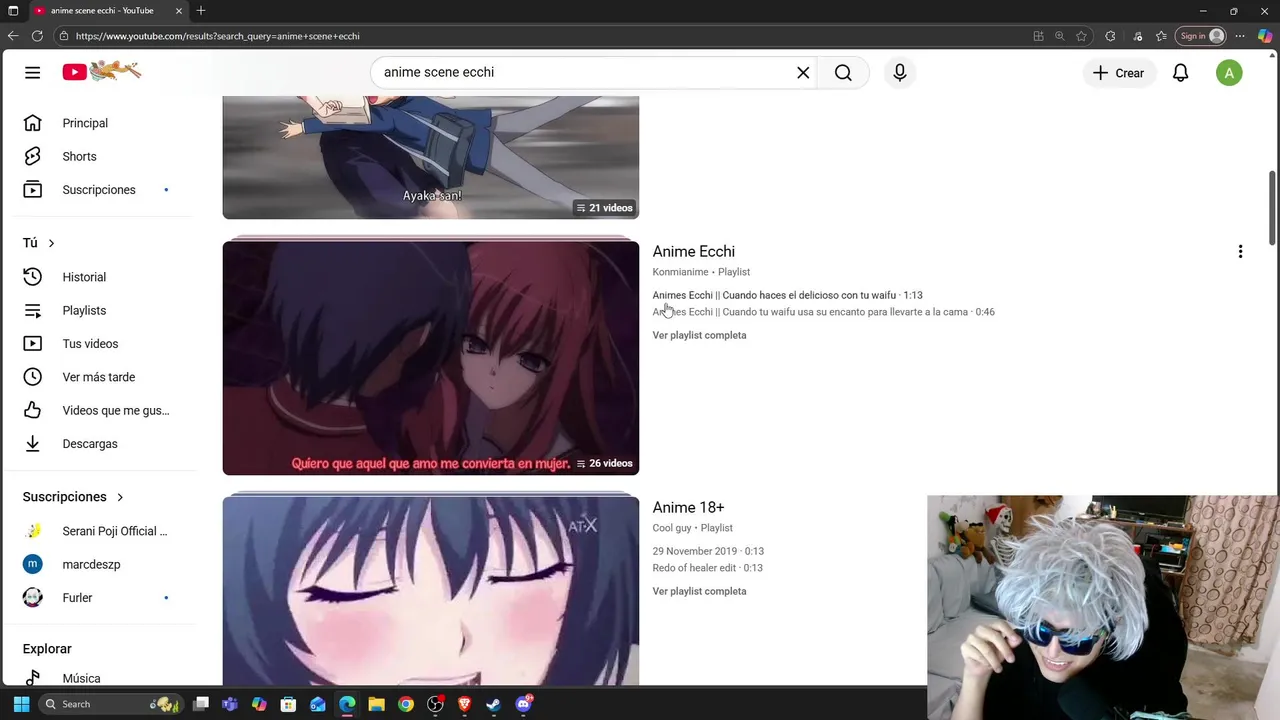
Task: Open the split screen / apps icon in the address bar
Action: [1039, 36]
